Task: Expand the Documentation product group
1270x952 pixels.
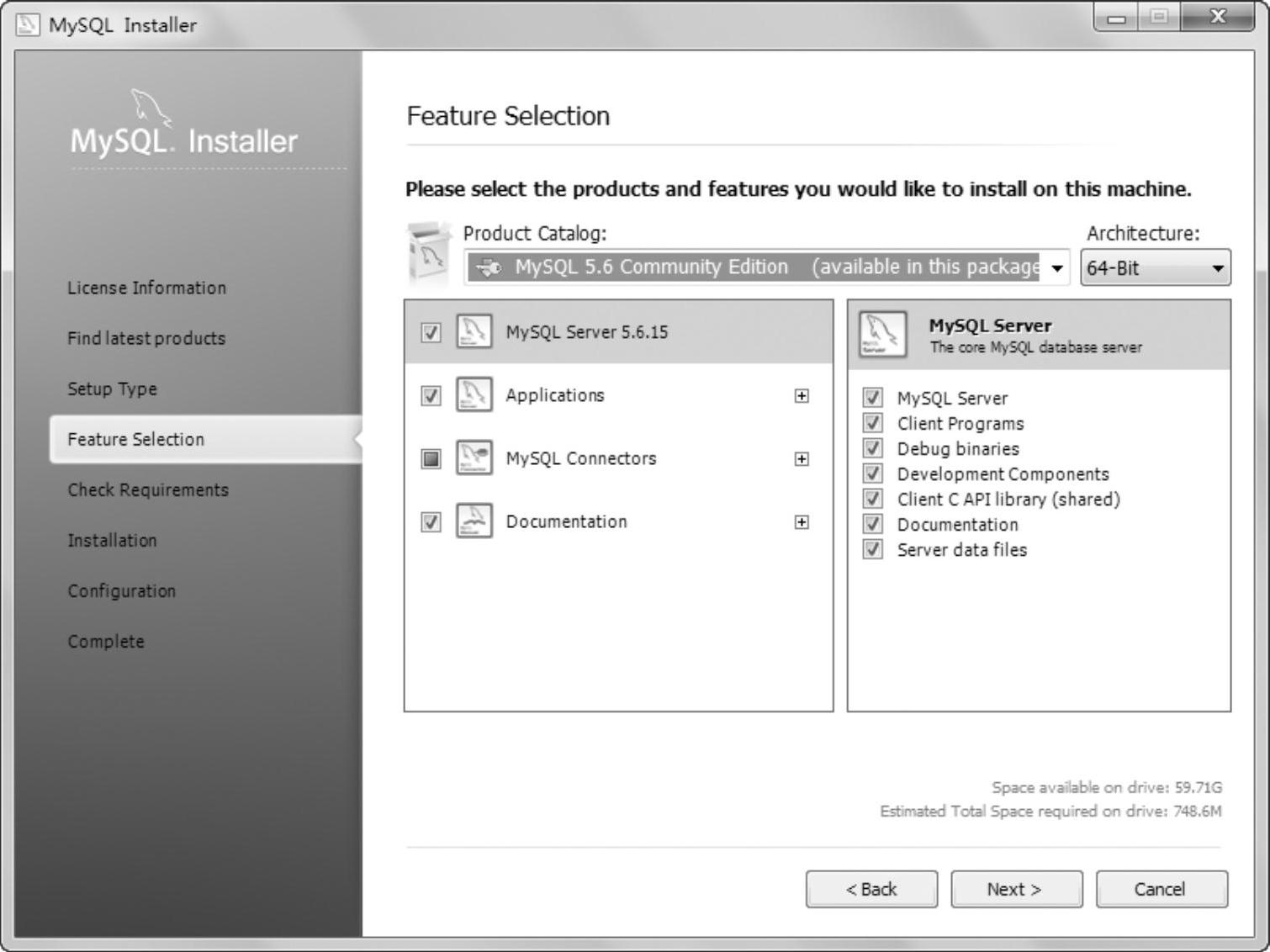Action: pos(802,522)
